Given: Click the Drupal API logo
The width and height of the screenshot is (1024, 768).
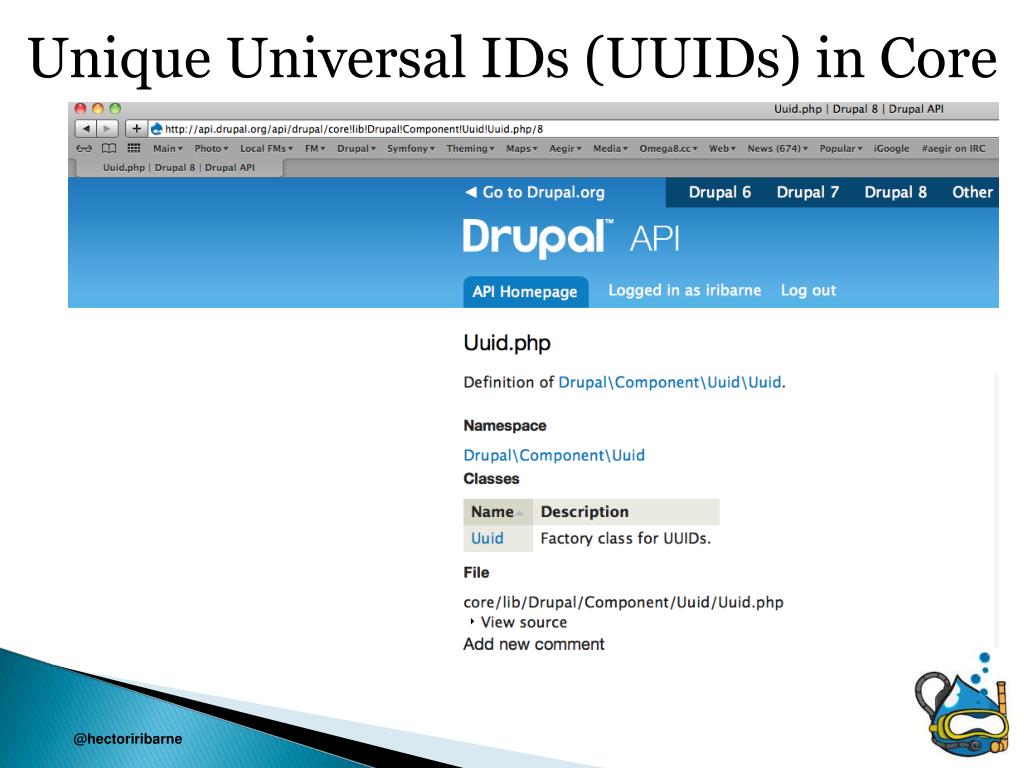Looking at the screenshot, I should (571, 238).
